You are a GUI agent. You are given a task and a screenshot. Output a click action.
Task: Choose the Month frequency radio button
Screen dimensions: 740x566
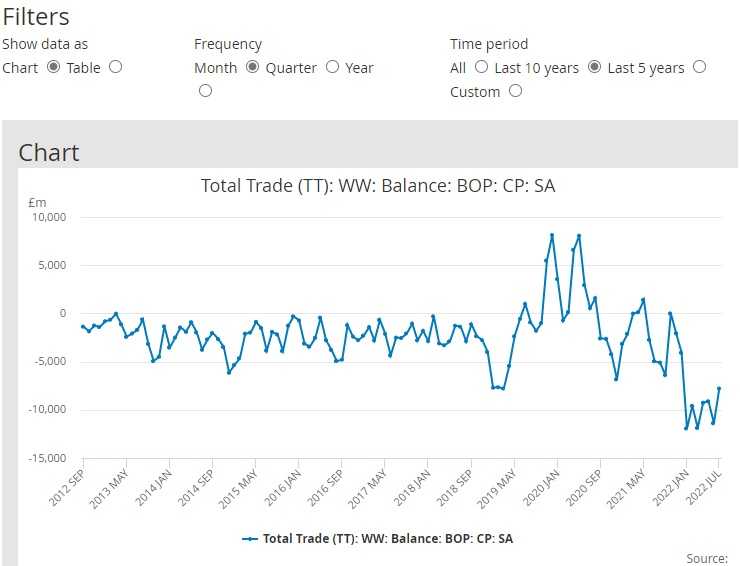tap(252, 67)
